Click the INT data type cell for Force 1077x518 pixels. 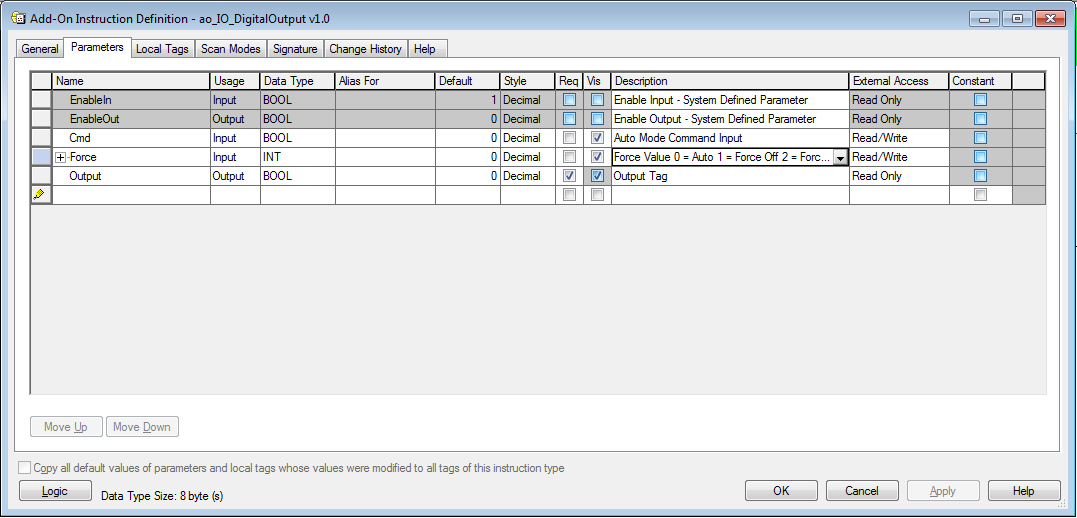coord(297,157)
